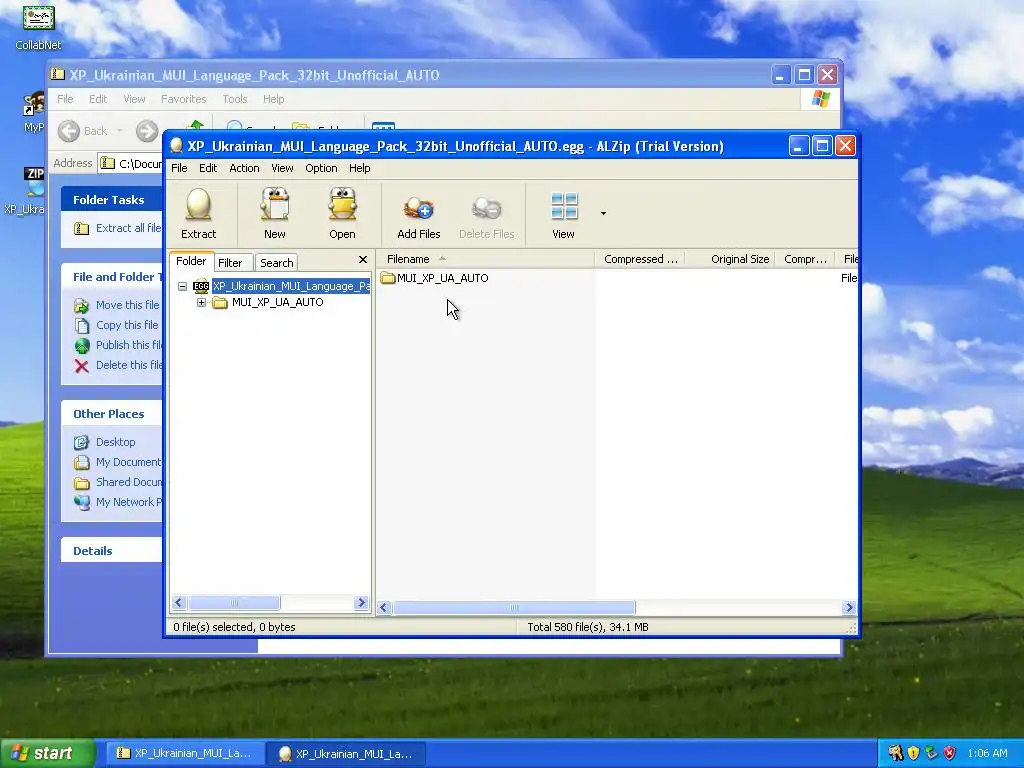Click the Start button on taskbar
Image resolution: width=1024 pixels, height=768 pixels.
(x=48, y=753)
